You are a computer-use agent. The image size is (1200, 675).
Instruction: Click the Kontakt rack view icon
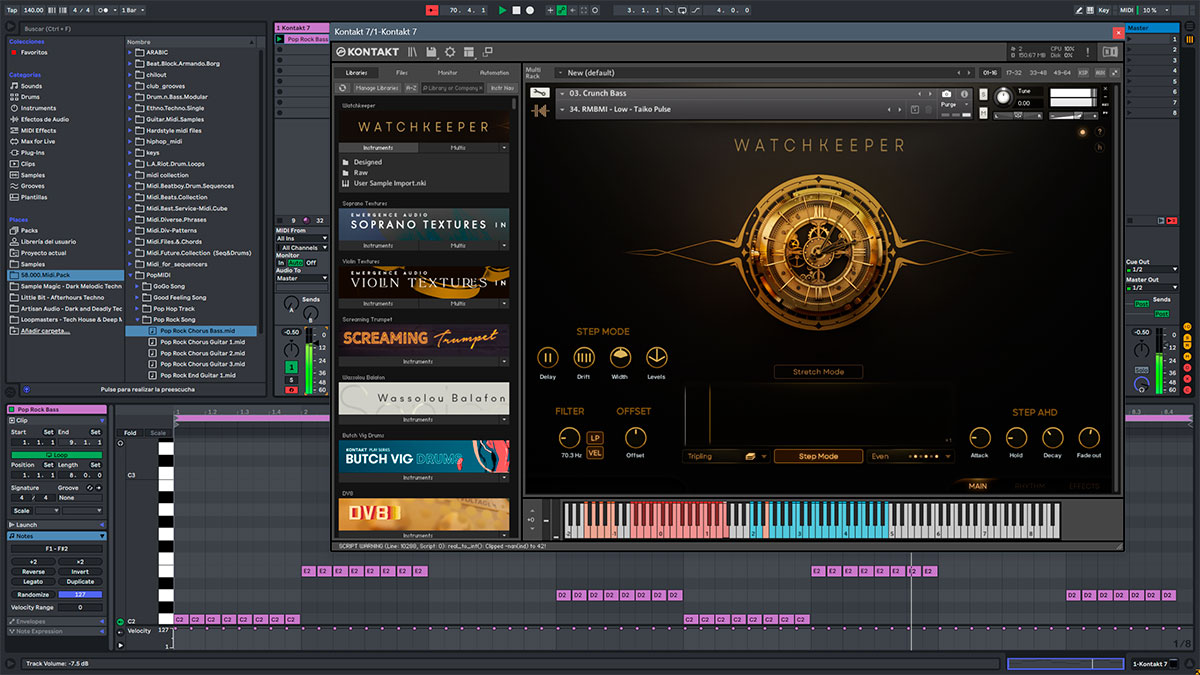click(469, 51)
